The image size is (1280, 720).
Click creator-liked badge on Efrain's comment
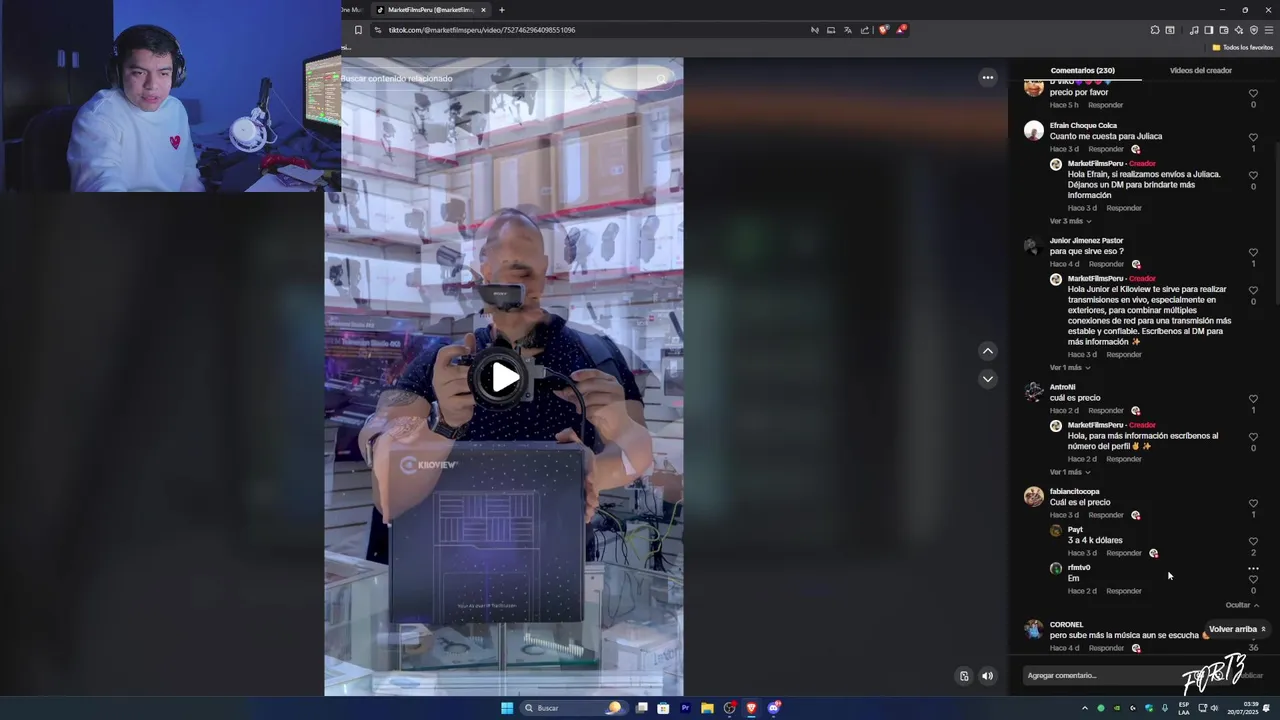1135,149
